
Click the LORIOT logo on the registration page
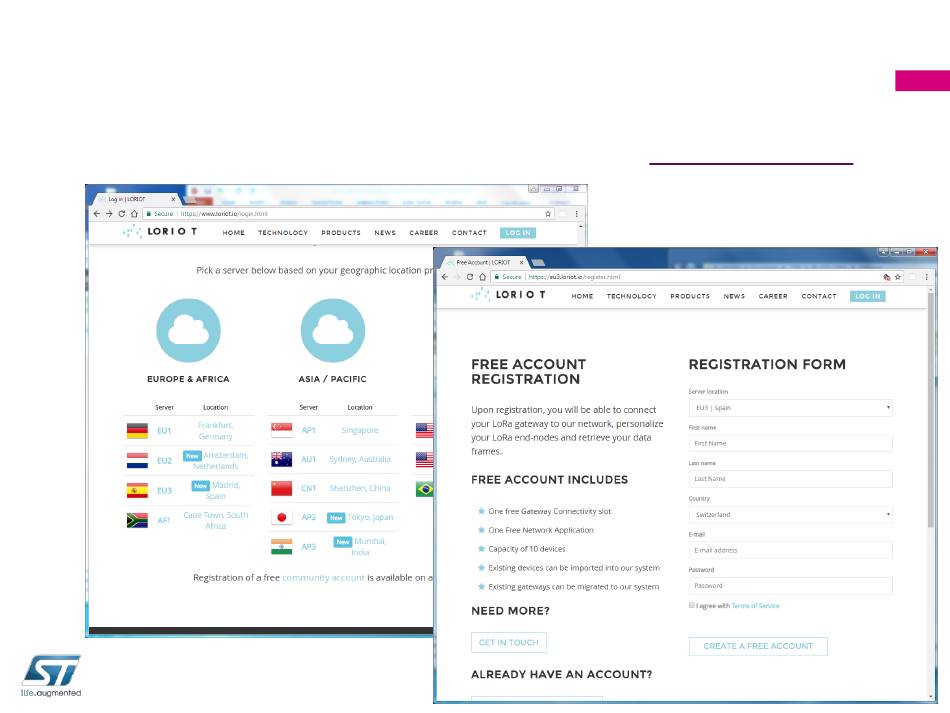click(x=508, y=295)
